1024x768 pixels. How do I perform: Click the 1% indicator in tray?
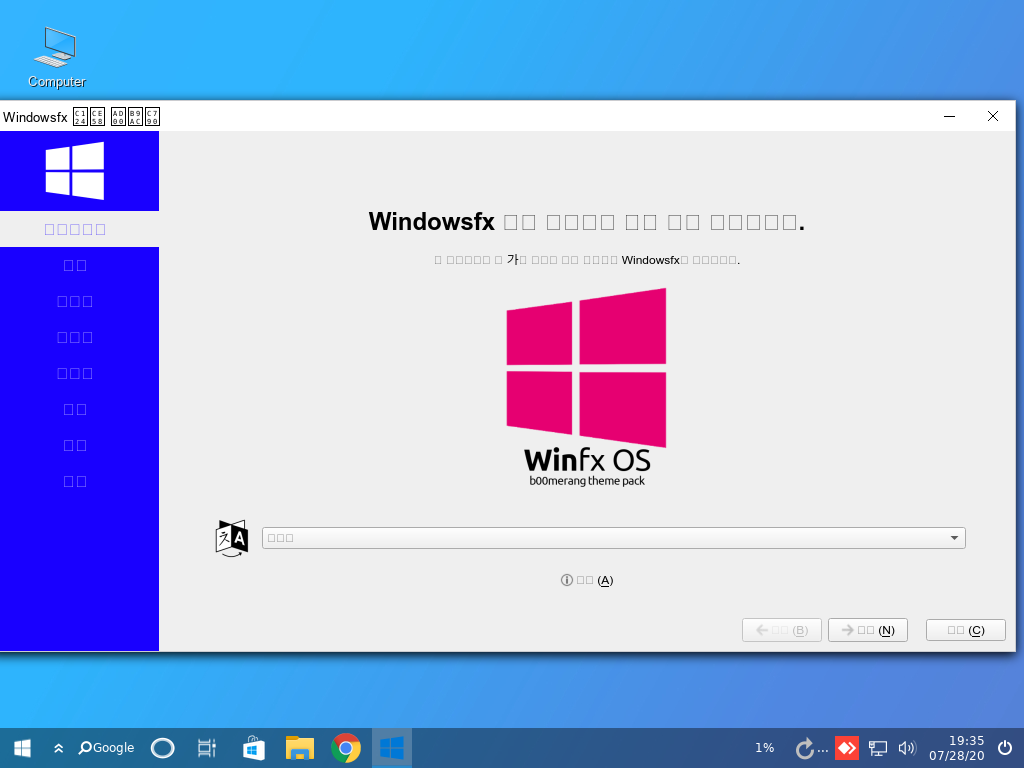click(765, 748)
